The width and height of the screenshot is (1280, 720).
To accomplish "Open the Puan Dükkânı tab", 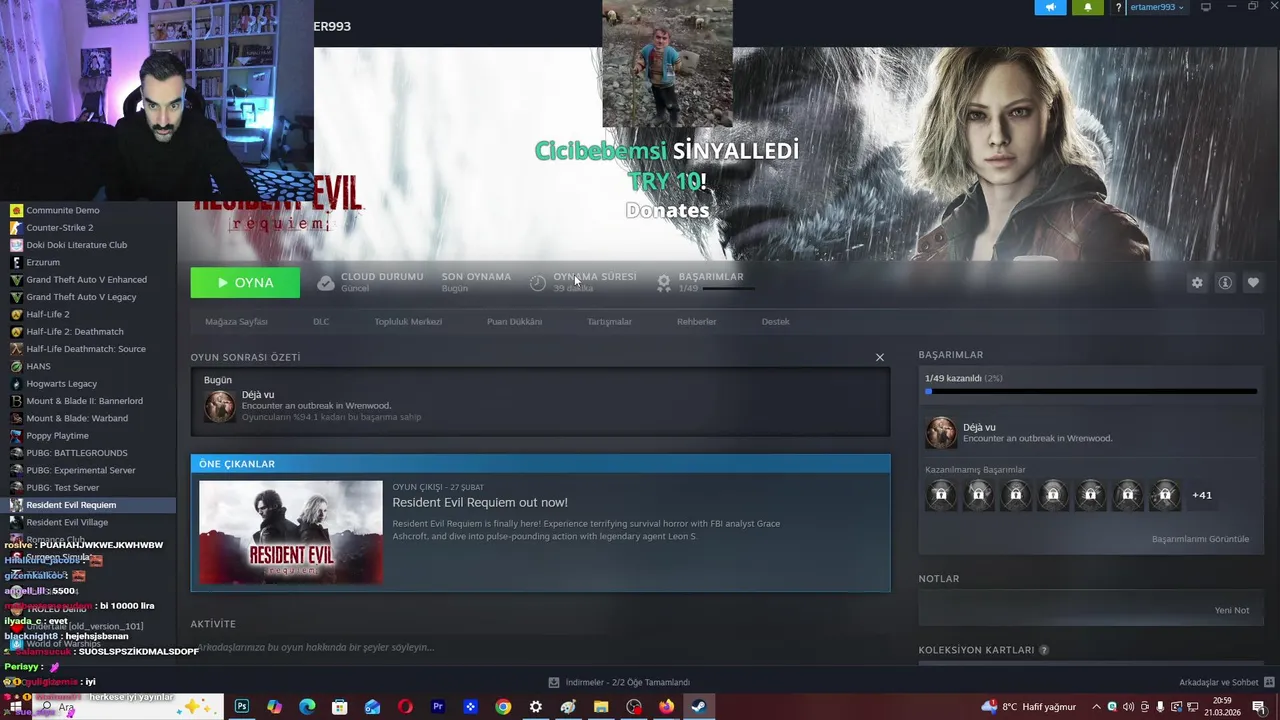I will (x=514, y=322).
